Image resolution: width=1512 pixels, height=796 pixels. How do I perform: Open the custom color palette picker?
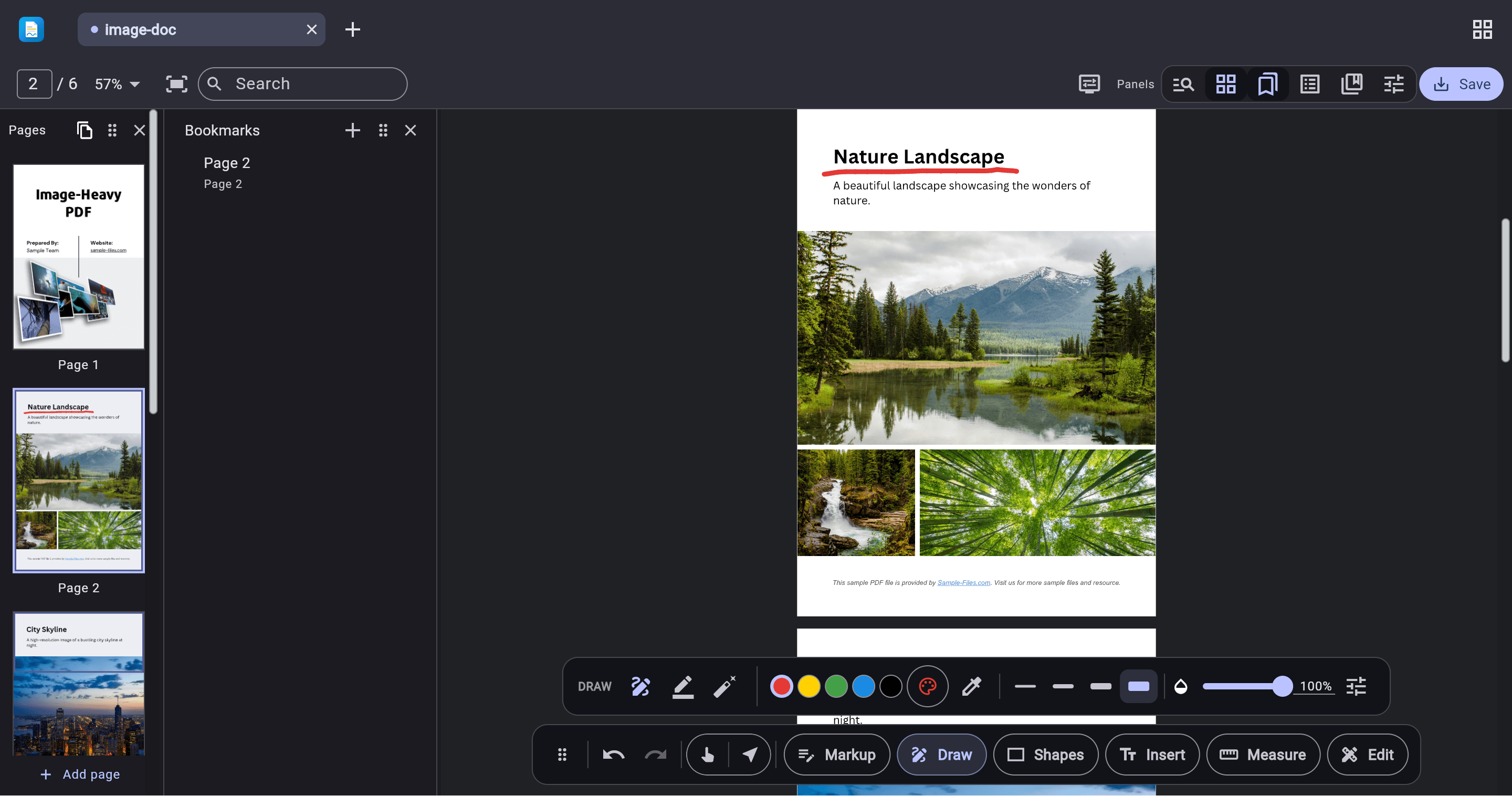[927, 686]
